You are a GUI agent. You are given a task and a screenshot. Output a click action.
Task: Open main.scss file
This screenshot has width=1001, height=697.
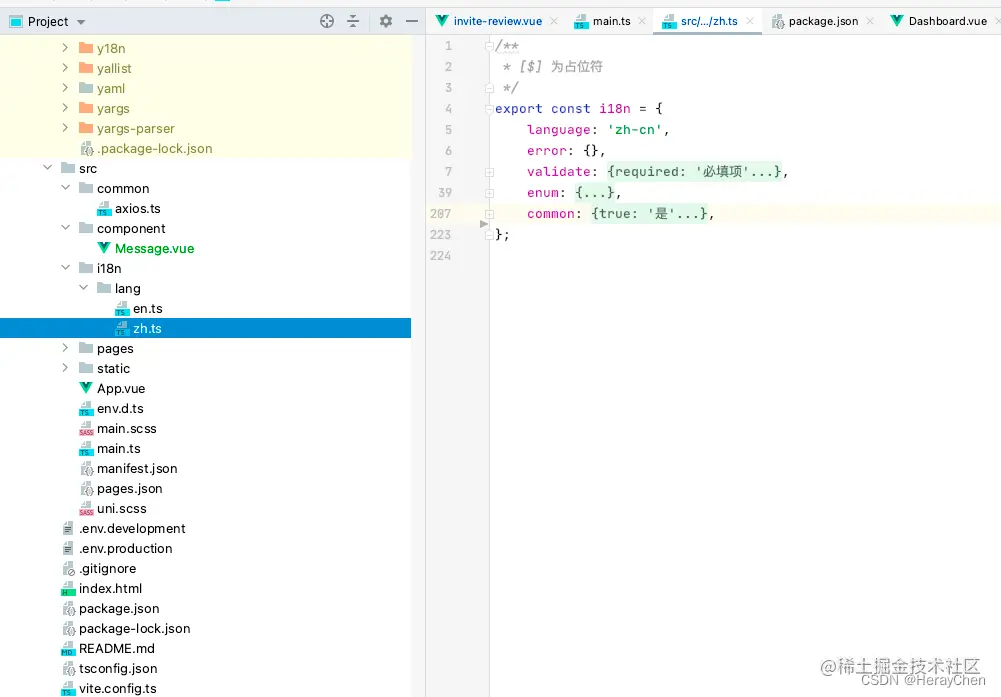[126, 428]
